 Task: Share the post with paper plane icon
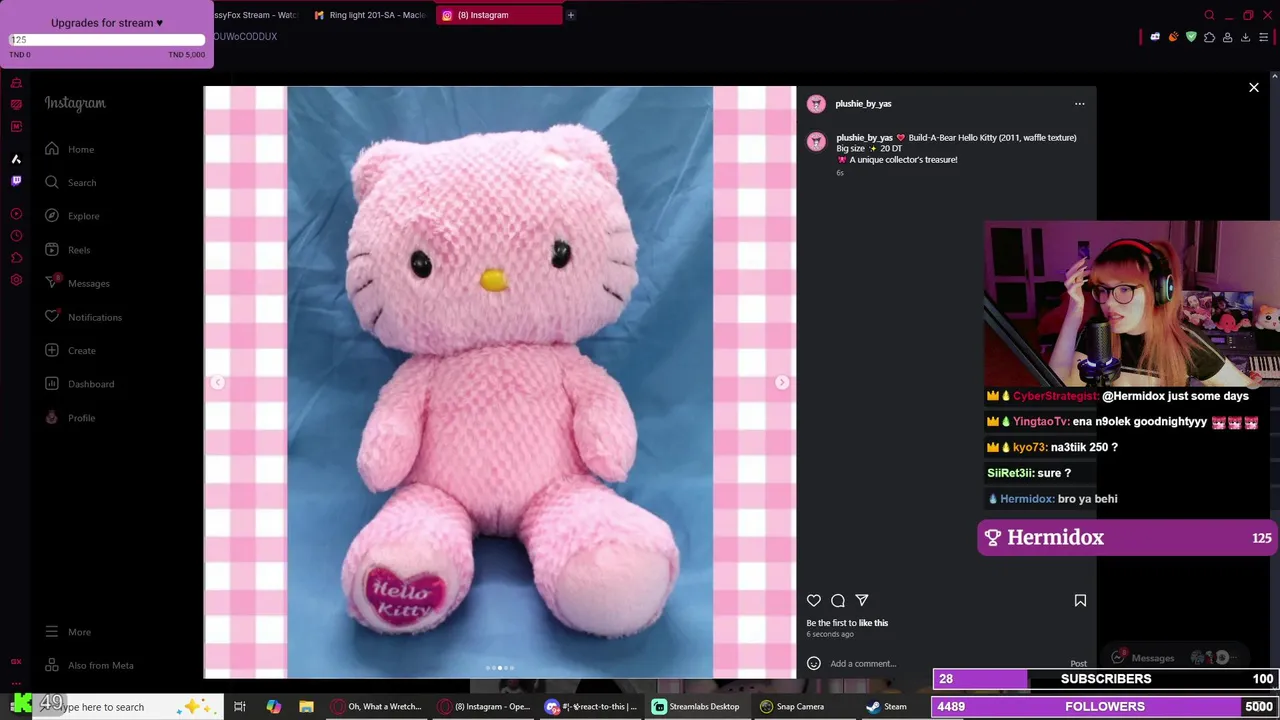(x=862, y=600)
